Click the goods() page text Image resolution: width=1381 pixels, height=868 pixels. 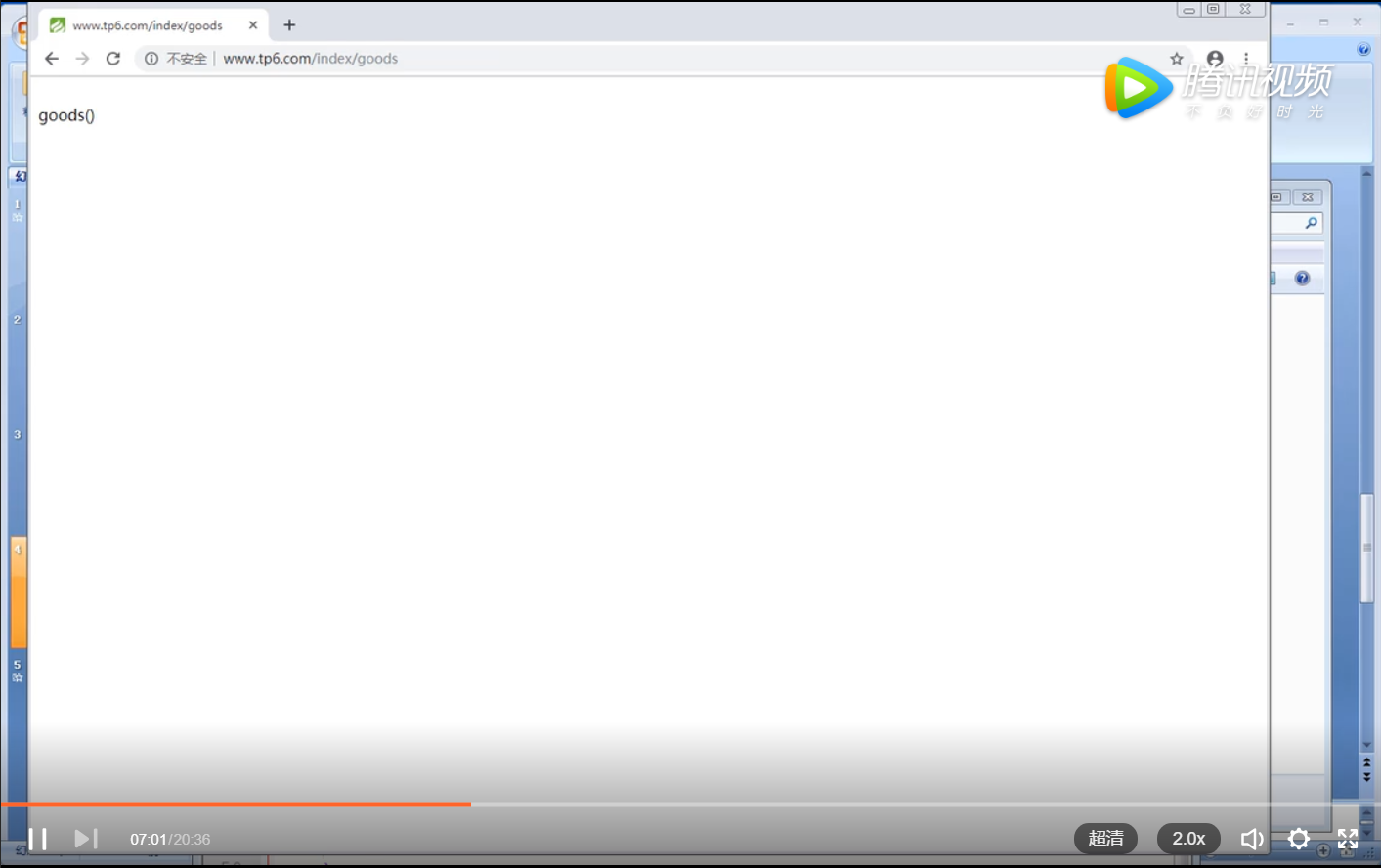(x=66, y=115)
